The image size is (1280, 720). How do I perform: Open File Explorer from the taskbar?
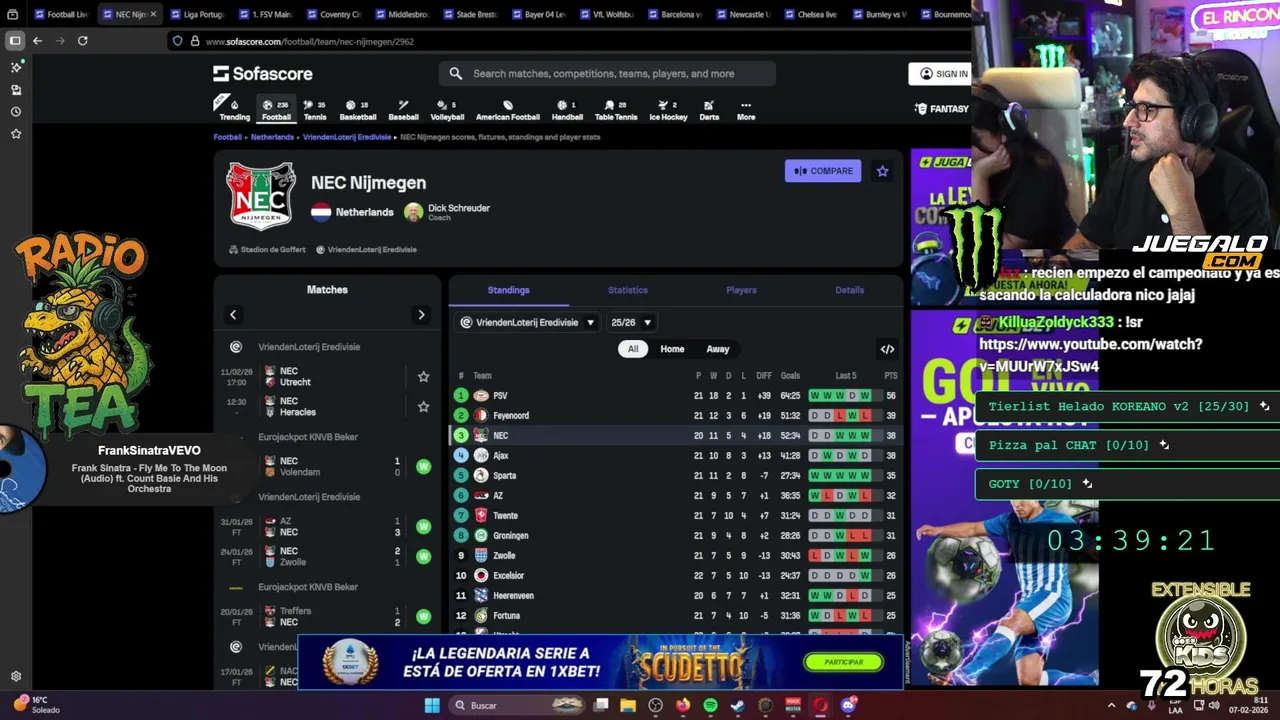(628, 705)
